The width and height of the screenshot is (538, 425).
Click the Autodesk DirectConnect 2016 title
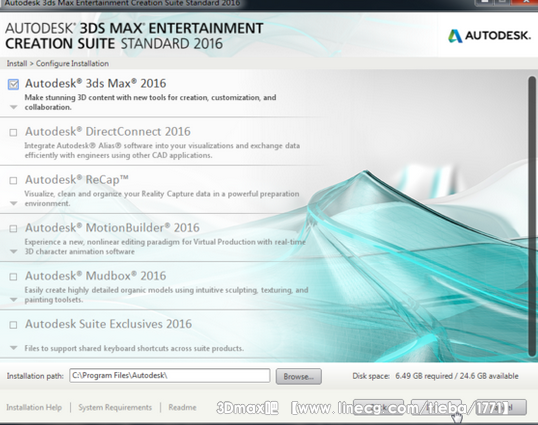pos(108,131)
